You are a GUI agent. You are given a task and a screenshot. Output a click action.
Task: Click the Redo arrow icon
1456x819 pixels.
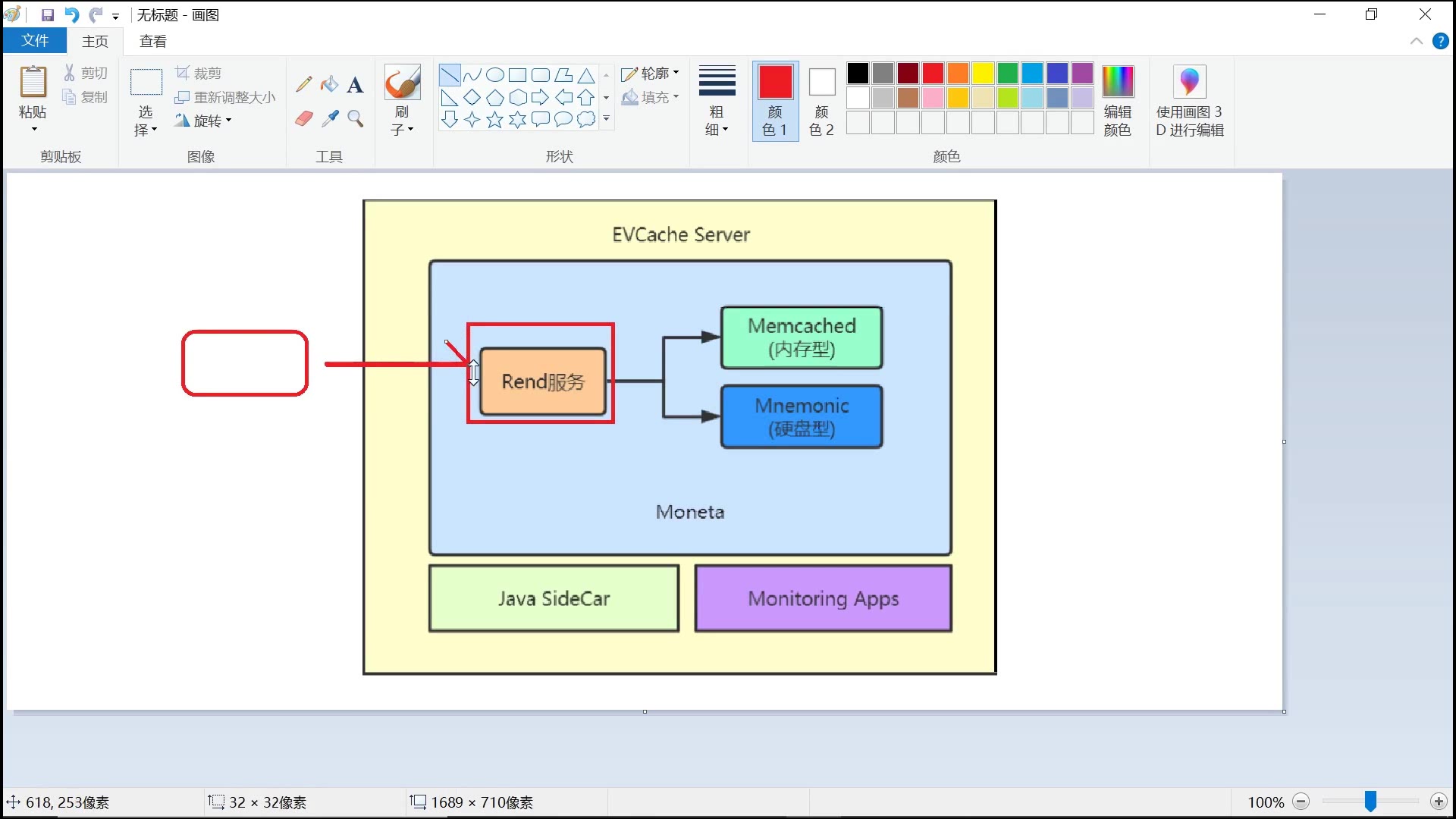pos(96,14)
